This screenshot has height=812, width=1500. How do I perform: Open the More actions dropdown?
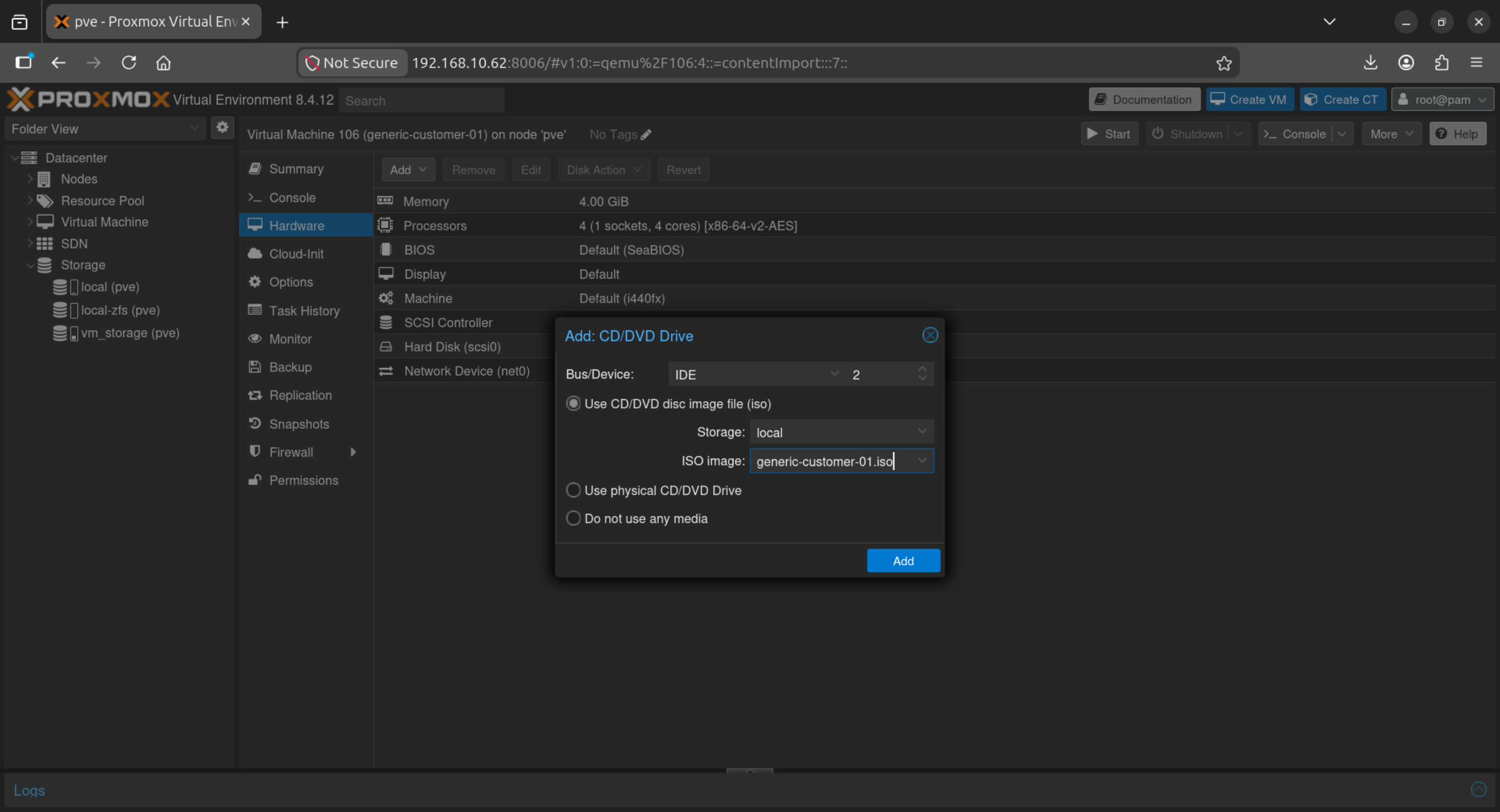1391,134
